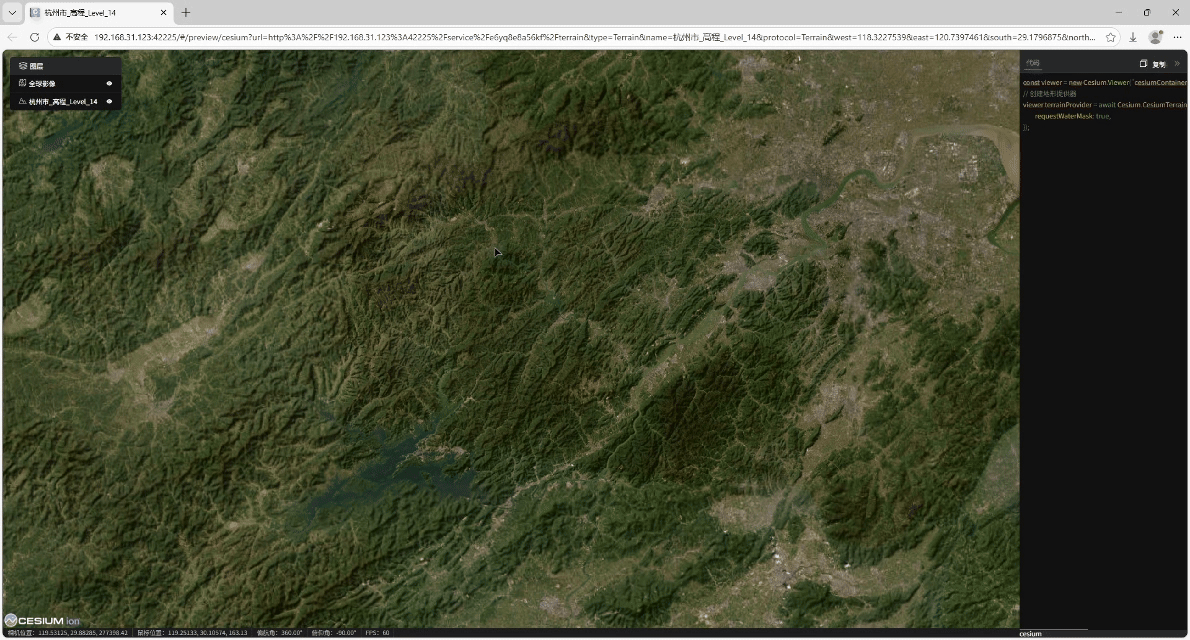Reload the page with refresh icon

pos(34,37)
